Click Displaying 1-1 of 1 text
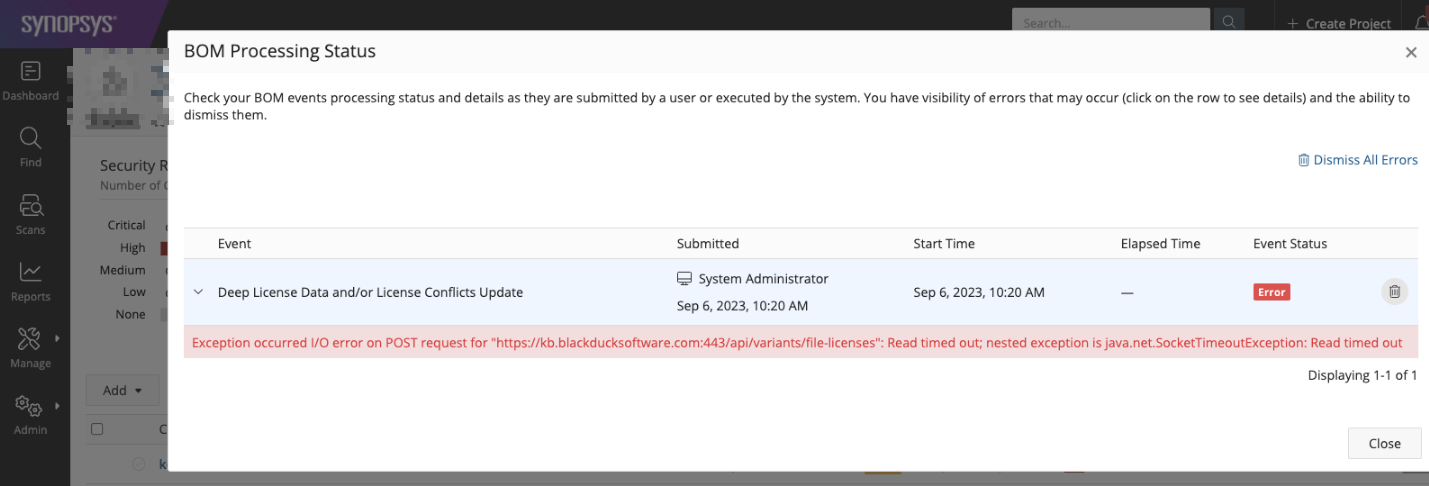 click(1362, 375)
